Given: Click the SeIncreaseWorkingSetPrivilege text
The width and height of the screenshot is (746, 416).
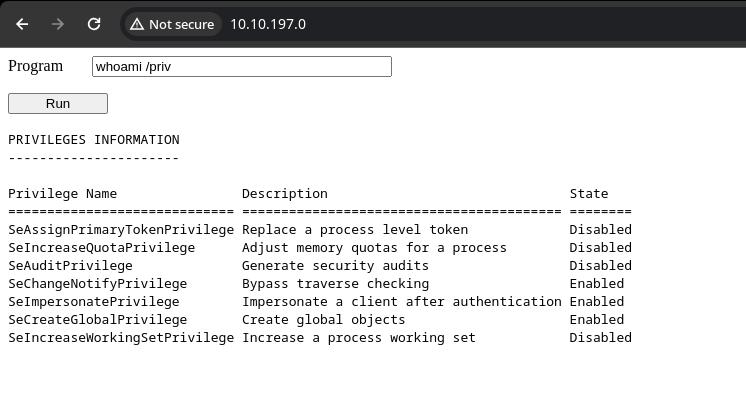Looking at the screenshot, I should pyautogui.click(x=120, y=338).
